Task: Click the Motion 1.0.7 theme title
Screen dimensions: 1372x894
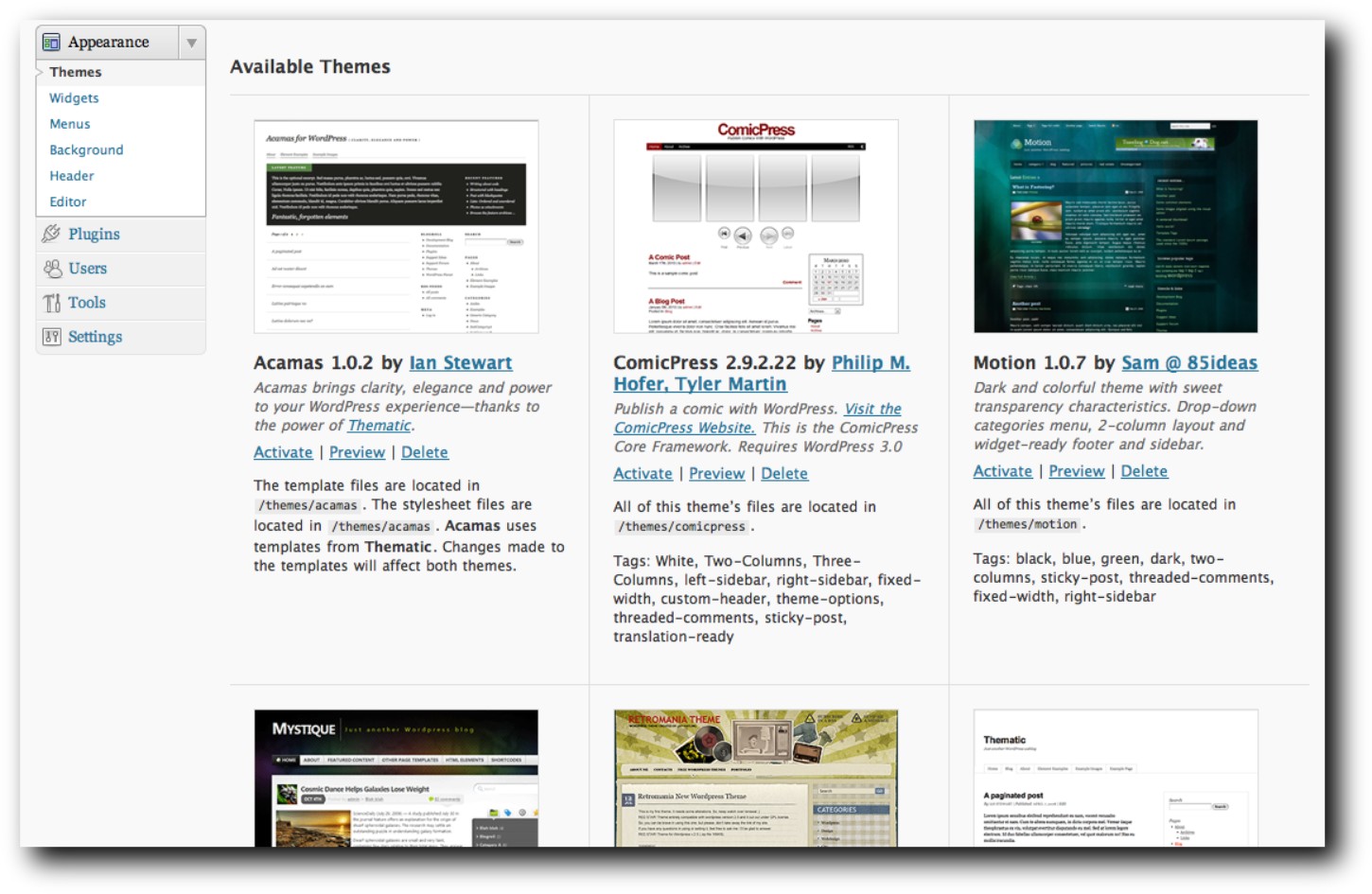Action: click(1029, 362)
